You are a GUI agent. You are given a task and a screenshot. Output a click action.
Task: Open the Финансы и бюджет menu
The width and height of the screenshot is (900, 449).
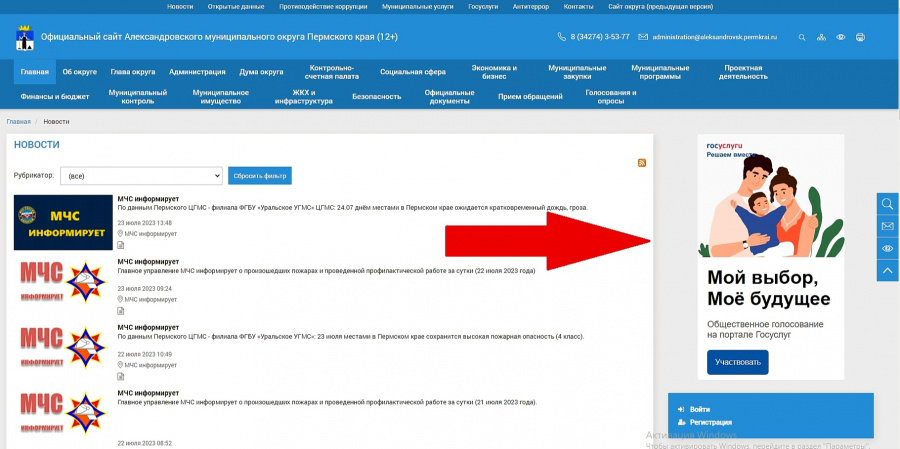pyautogui.click(x=55, y=96)
